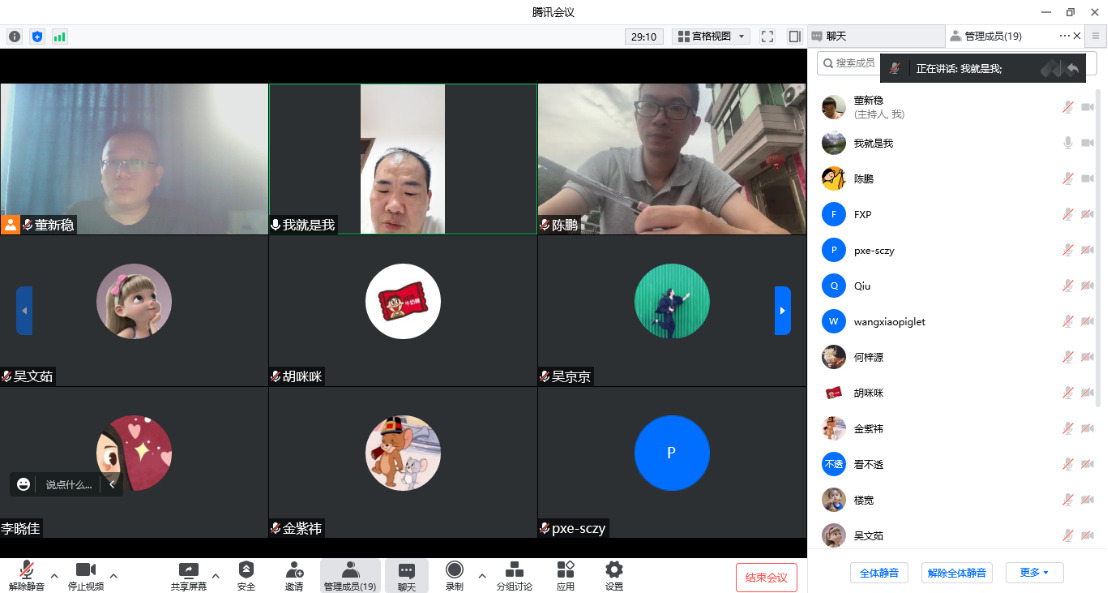Toggle camera for member FXP in list
The width and height of the screenshot is (1108, 593).
pos(1087,215)
